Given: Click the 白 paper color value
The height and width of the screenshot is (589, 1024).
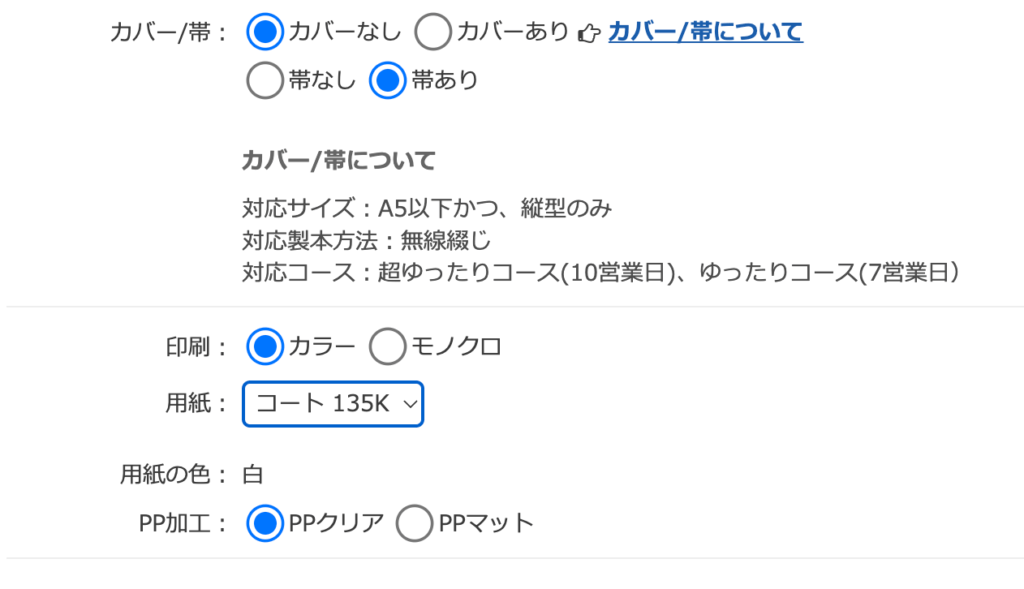Looking at the screenshot, I should pos(253,474).
